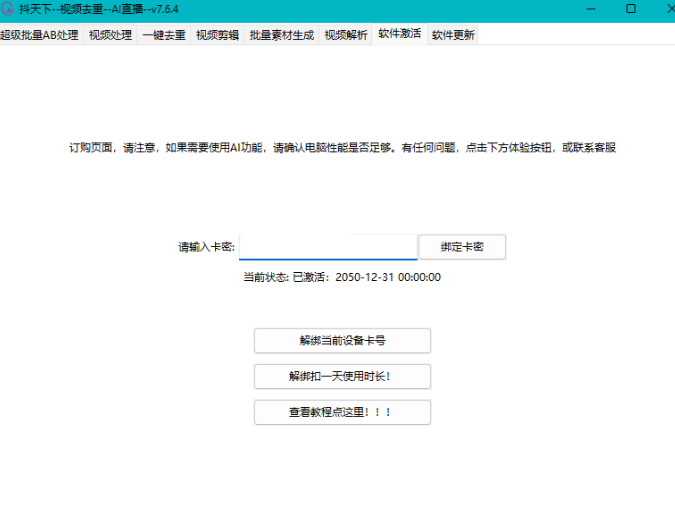Click the window title 抖天下--视频去重--AI直播--v7.6.4
This screenshot has height=513, width=675.
[x=99, y=9]
